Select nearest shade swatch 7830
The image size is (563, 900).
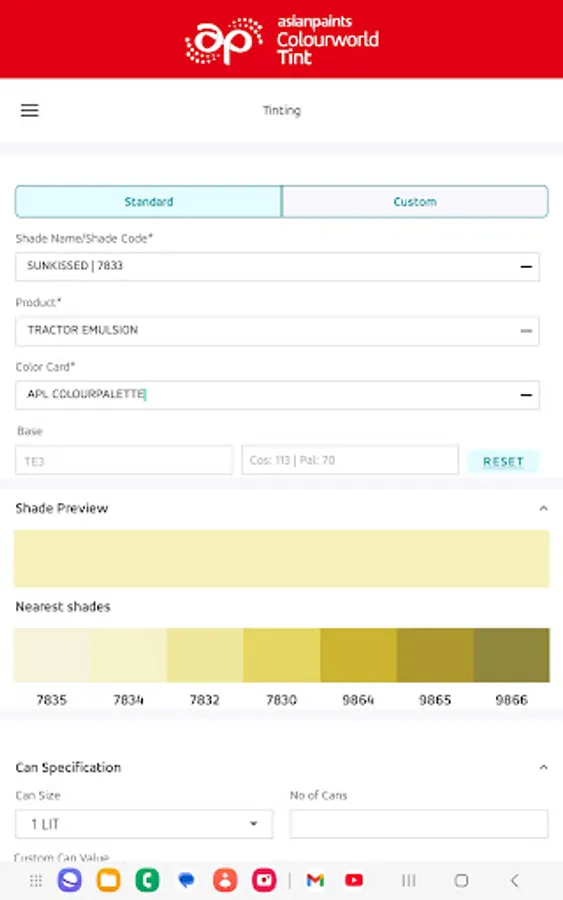(x=282, y=655)
